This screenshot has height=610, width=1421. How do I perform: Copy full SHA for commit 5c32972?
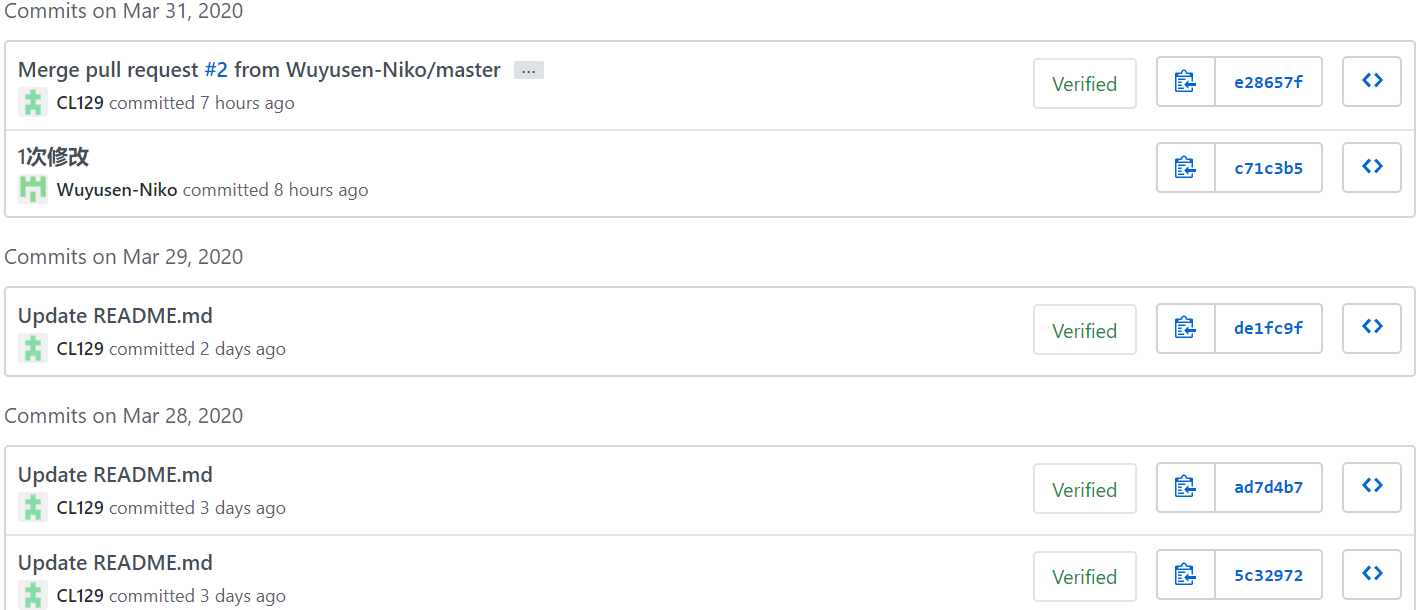coord(1186,575)
